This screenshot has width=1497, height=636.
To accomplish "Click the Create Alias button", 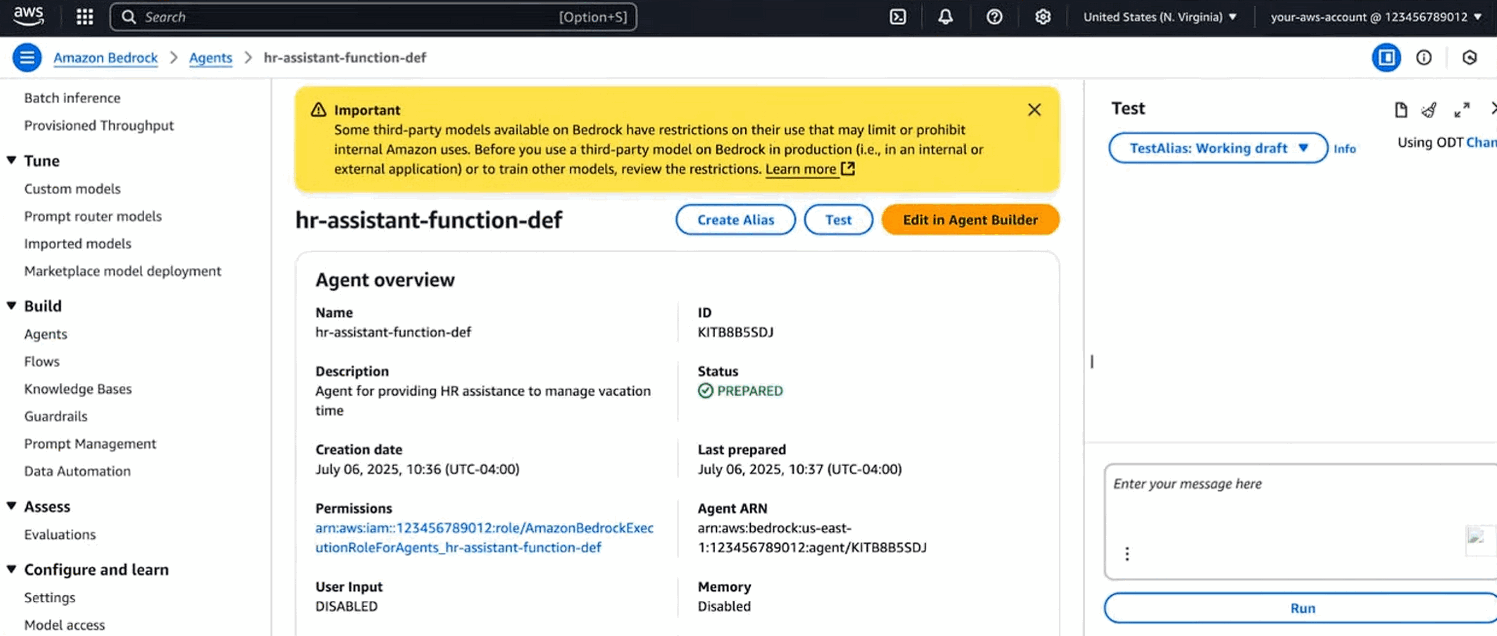I will (x=736, y=220).
